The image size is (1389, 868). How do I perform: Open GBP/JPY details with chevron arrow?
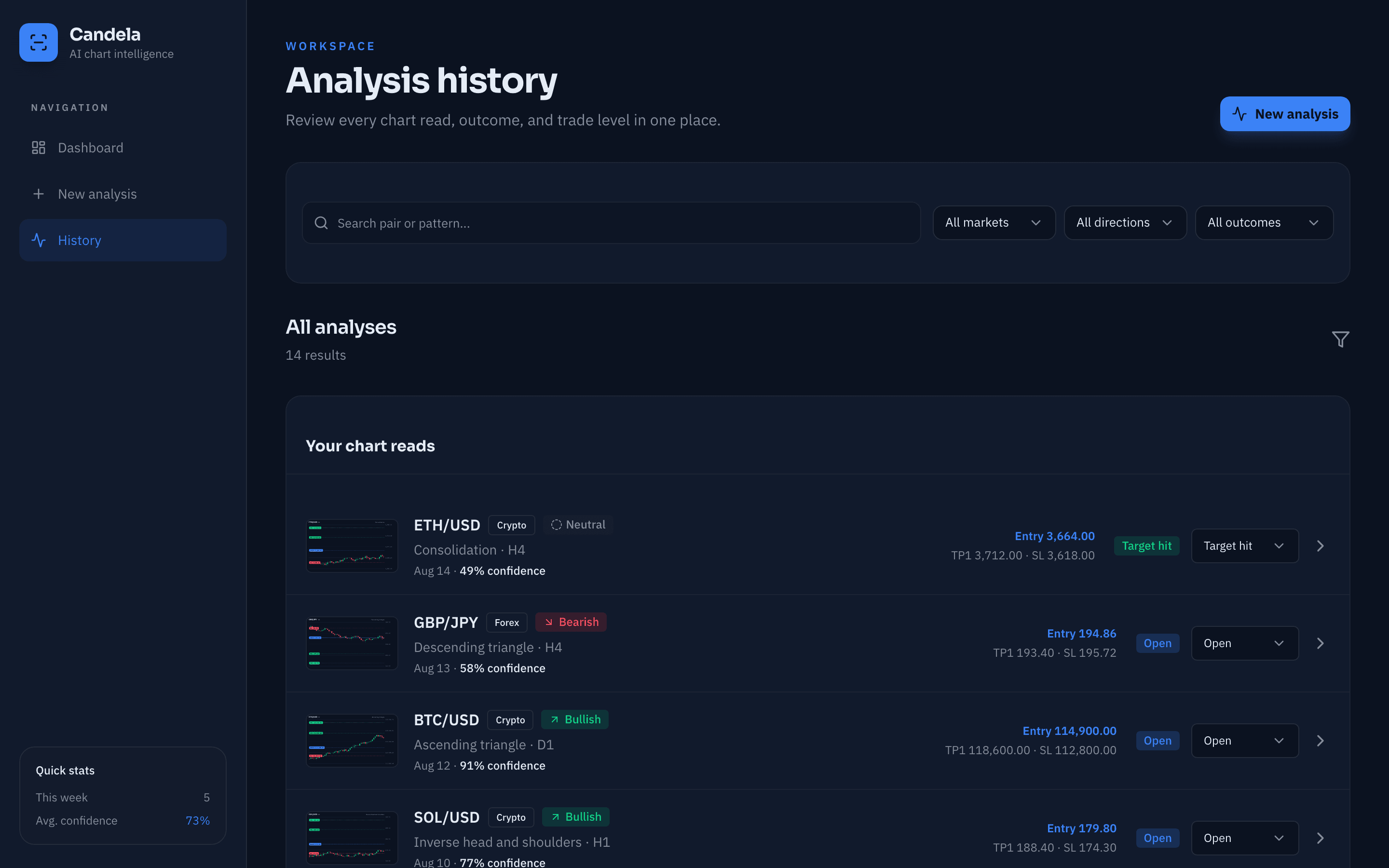coord(1320,643)
